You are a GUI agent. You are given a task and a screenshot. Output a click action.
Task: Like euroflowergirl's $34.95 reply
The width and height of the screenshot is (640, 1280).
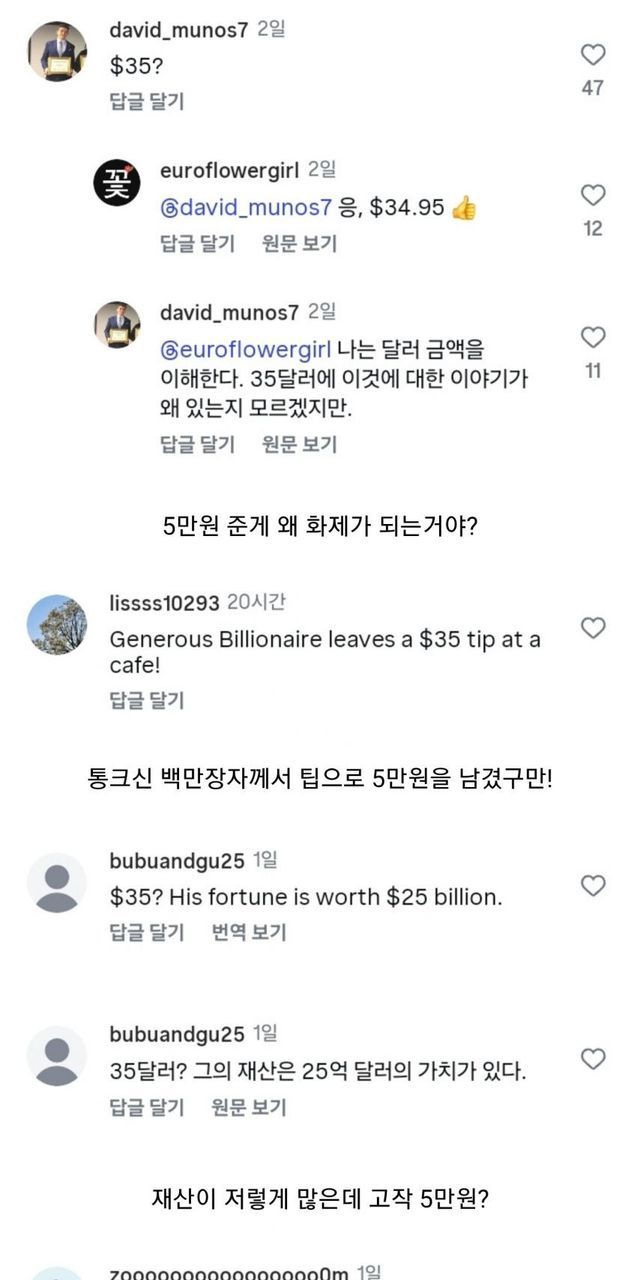pos(593,195)
